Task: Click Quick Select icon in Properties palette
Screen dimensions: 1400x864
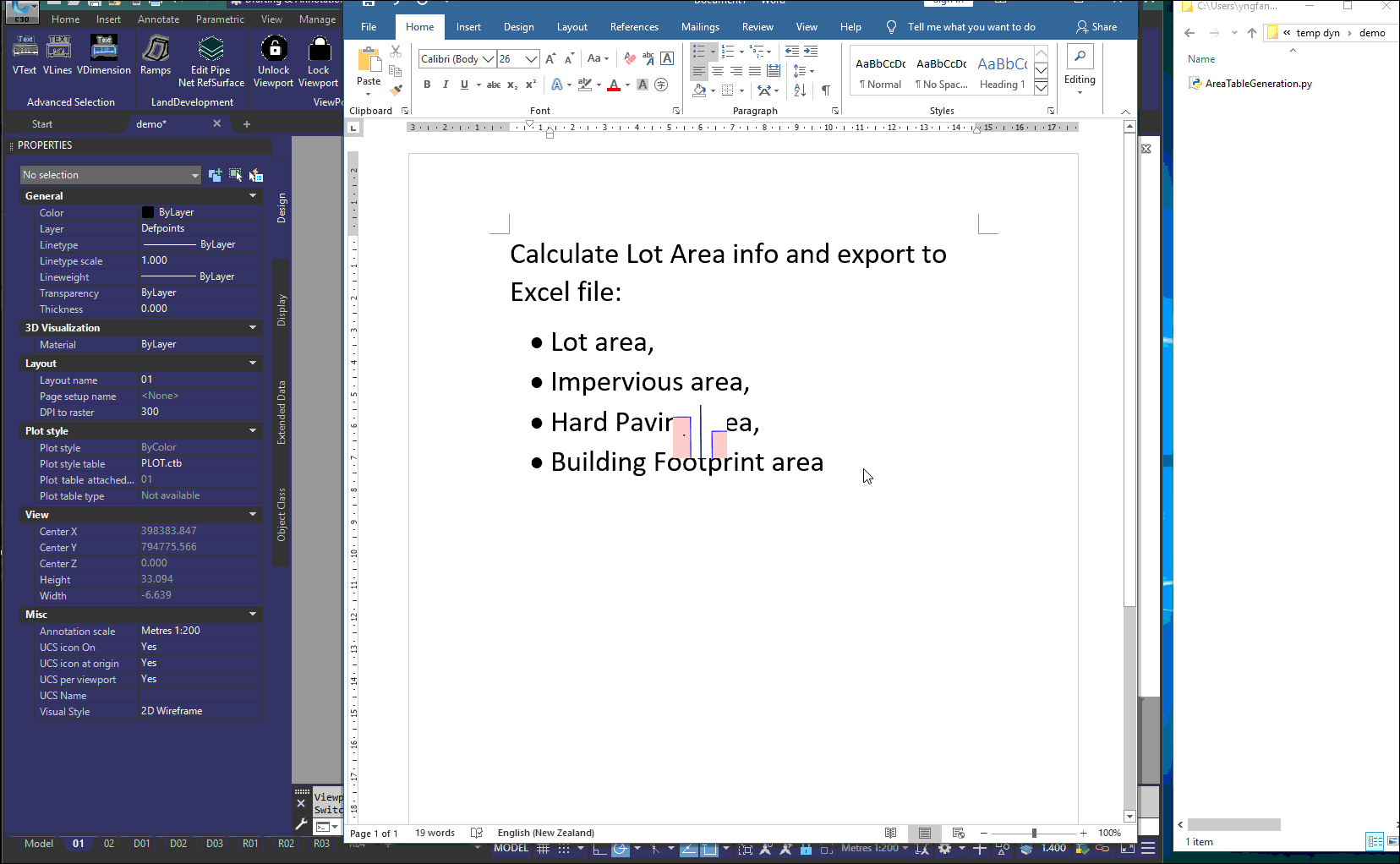Action: tap(256, 175)
